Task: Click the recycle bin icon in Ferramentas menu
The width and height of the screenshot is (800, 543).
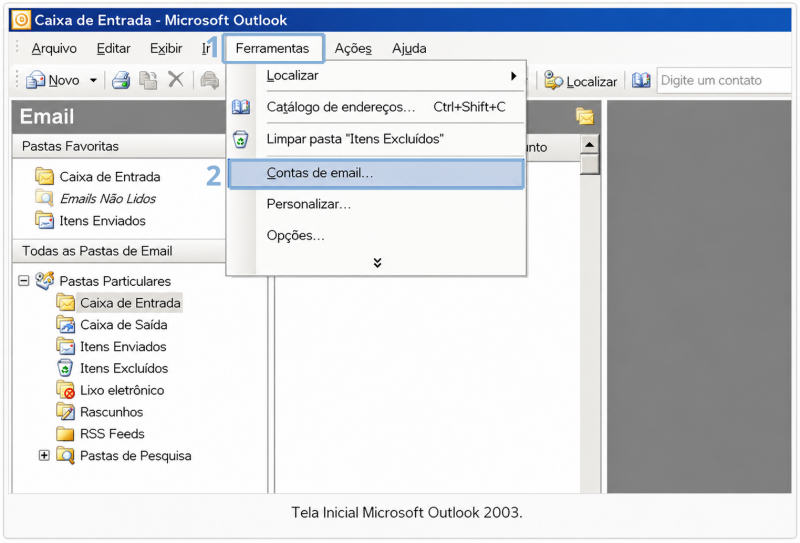Action: click(x=241, y=139)
